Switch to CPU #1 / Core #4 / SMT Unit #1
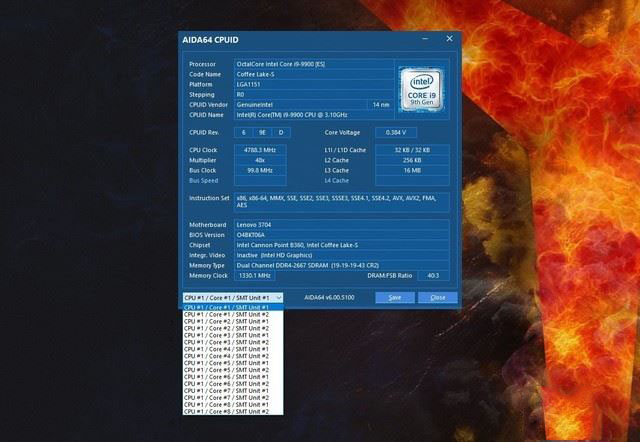 (x=226, y=349)
